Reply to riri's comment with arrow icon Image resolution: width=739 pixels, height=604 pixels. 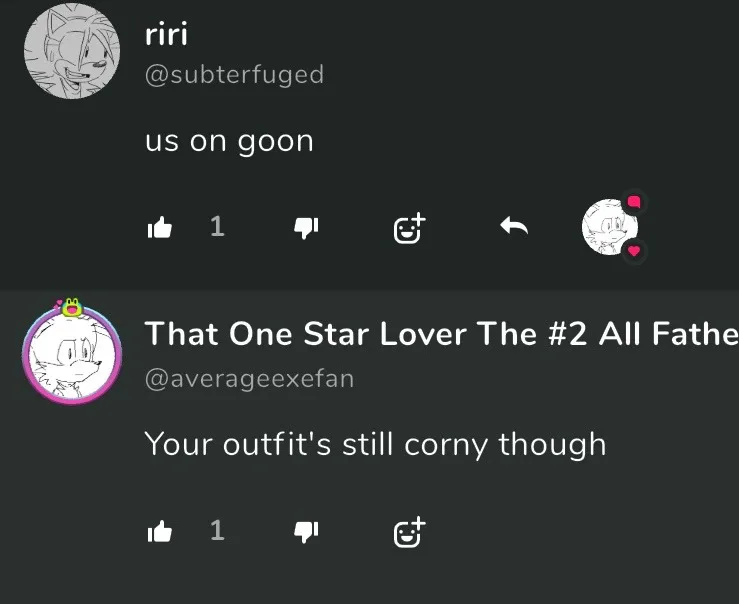(x=514, y=226)
